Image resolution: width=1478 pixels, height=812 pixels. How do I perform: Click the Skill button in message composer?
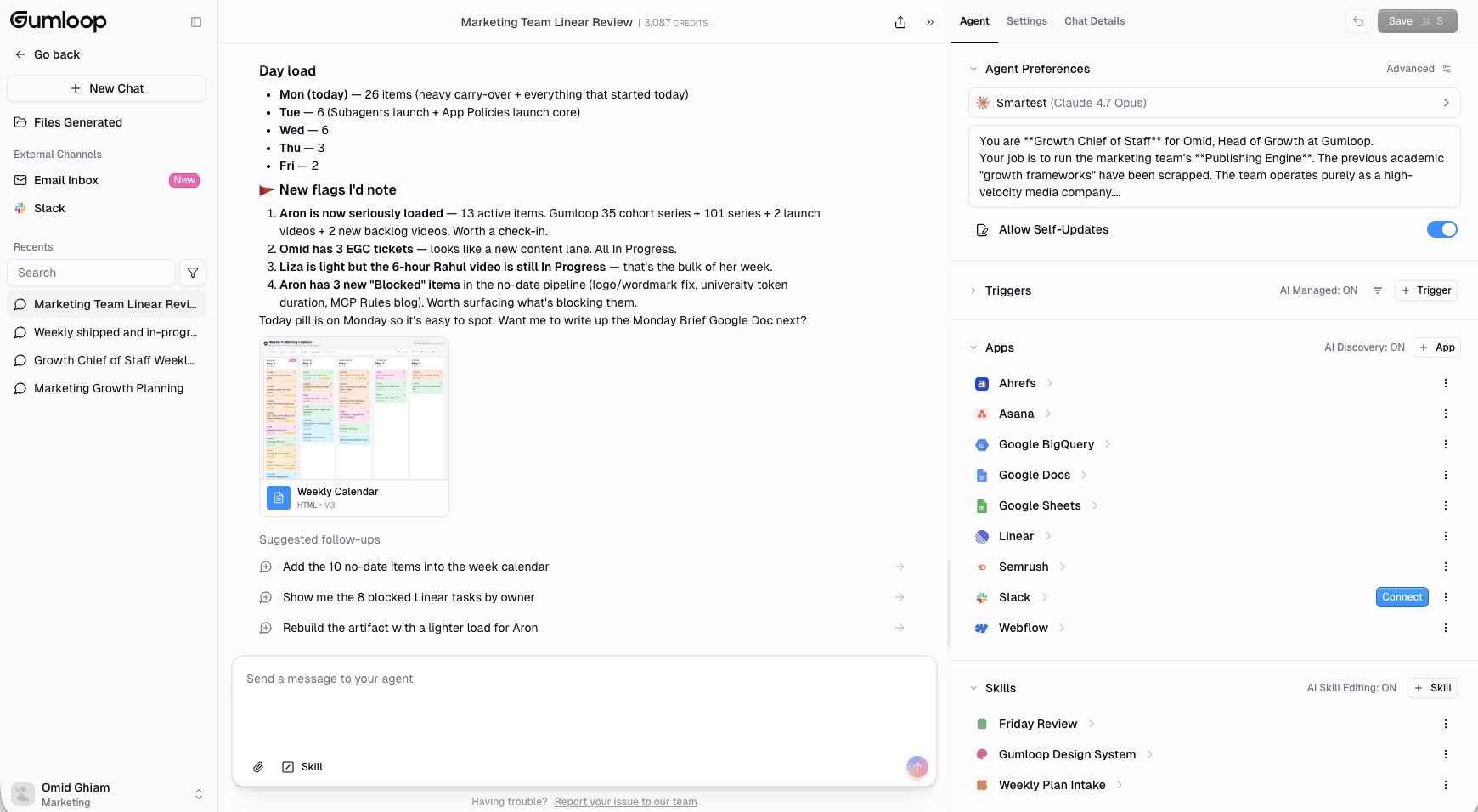click(x=302, y=767)
